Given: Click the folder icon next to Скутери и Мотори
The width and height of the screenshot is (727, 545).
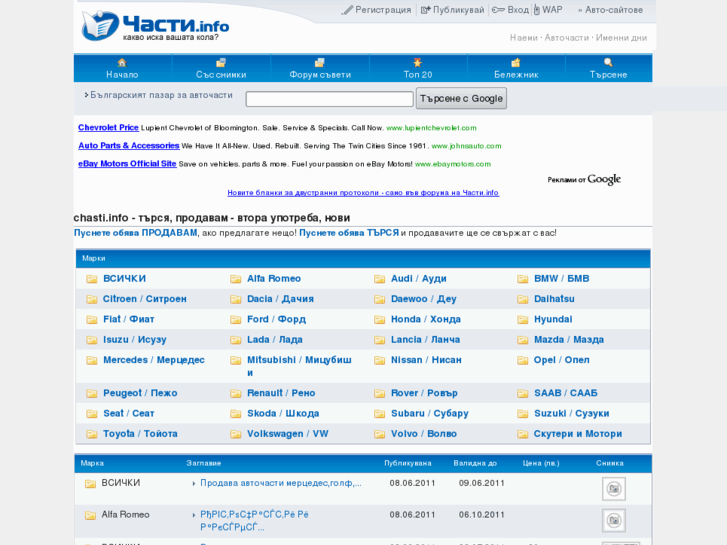Looking at the screenshot, I should click(523, 434).
